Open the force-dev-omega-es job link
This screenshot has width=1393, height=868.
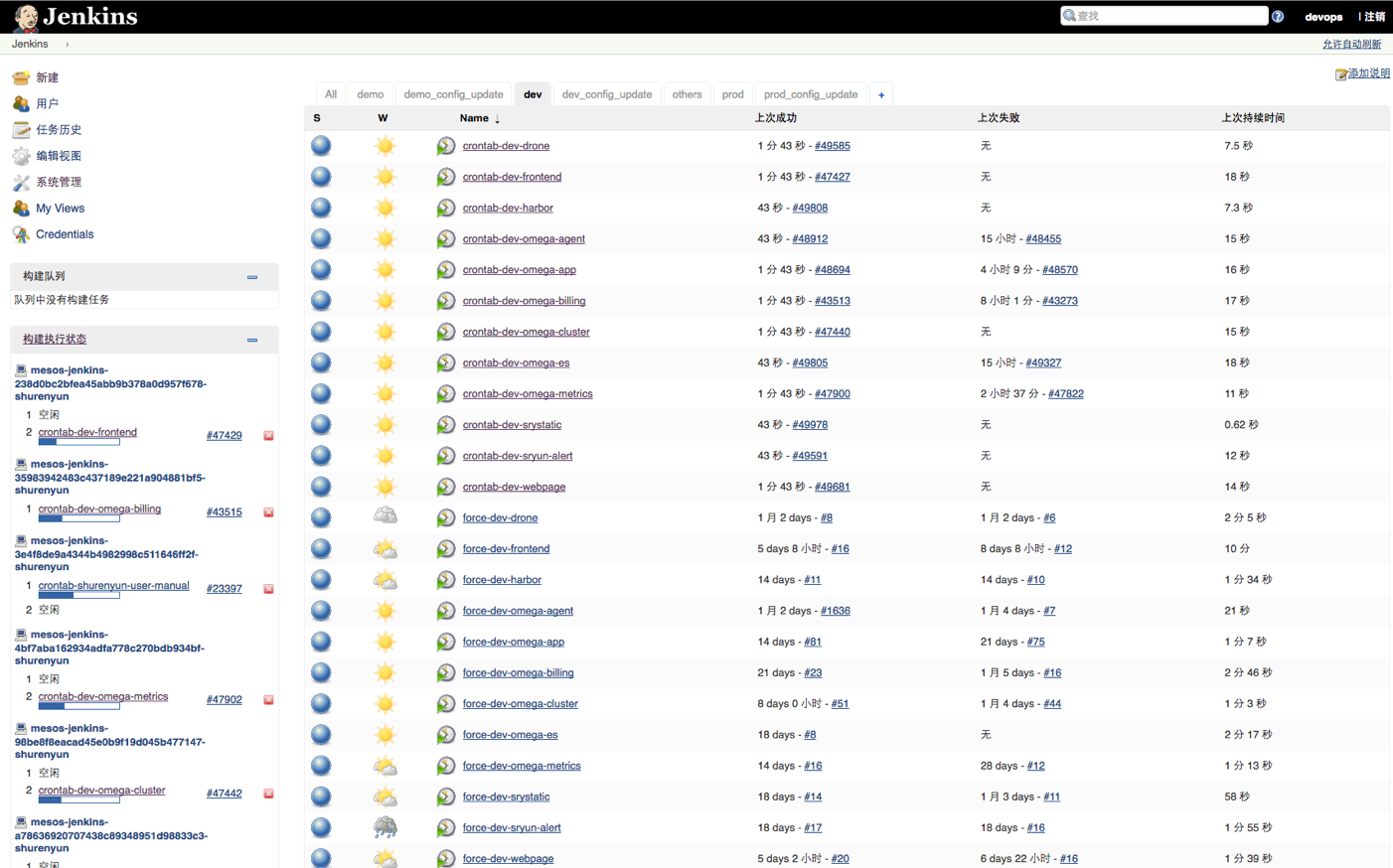coord(511,735)
